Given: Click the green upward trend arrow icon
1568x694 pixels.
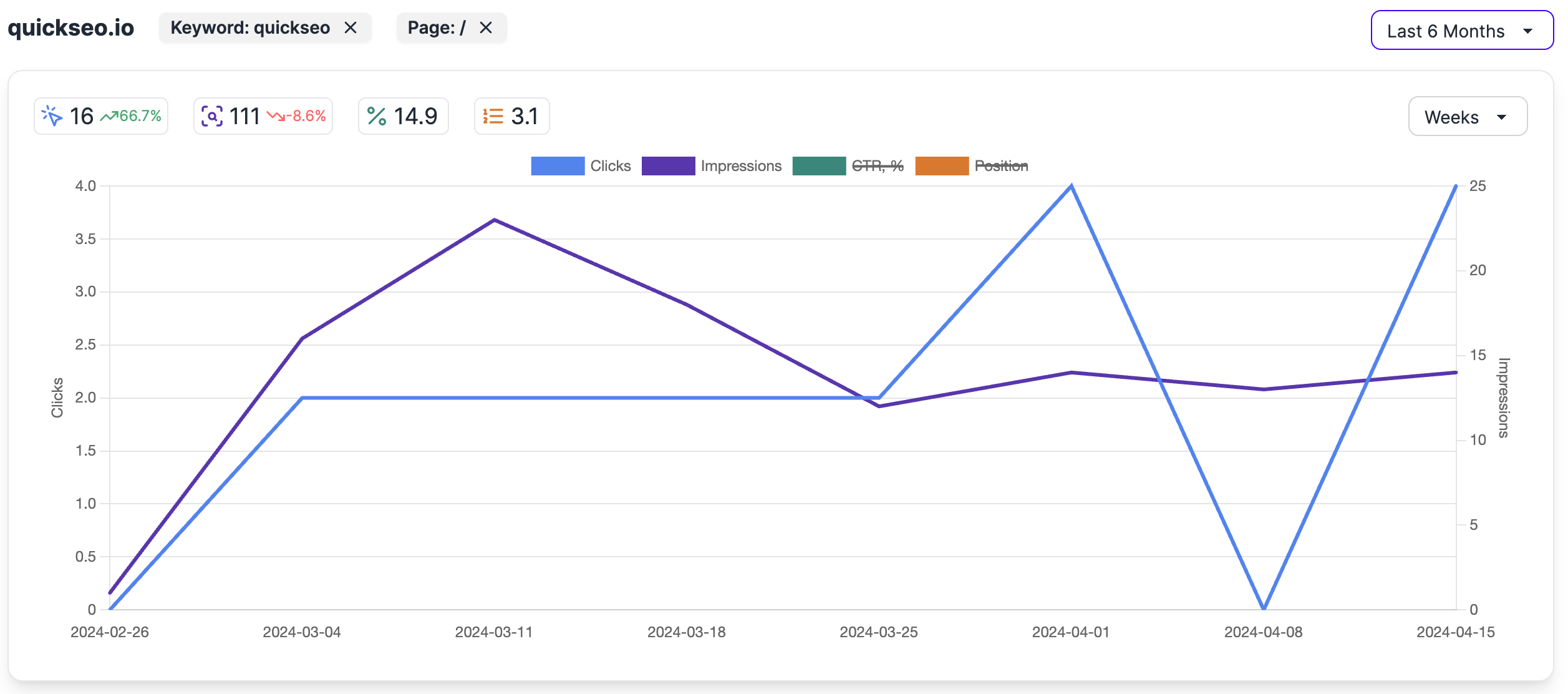Looking at the screenshot, I should pos(109,116).
